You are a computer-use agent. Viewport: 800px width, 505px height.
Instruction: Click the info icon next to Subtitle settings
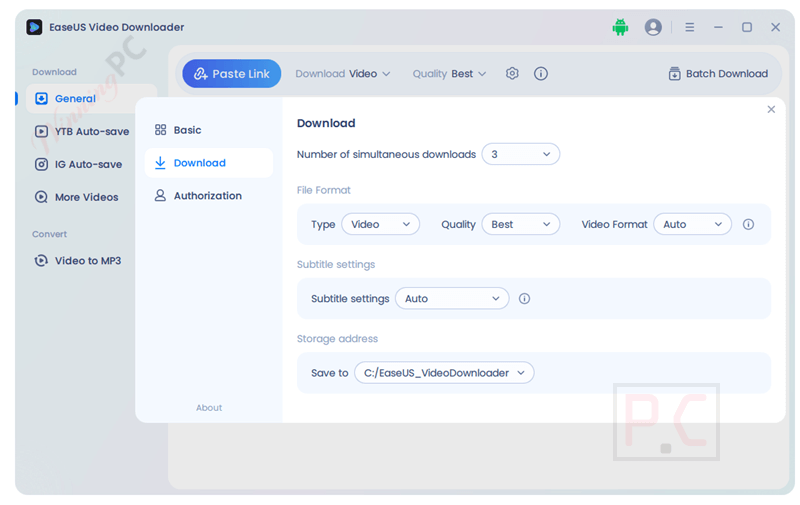click(524, 298)
